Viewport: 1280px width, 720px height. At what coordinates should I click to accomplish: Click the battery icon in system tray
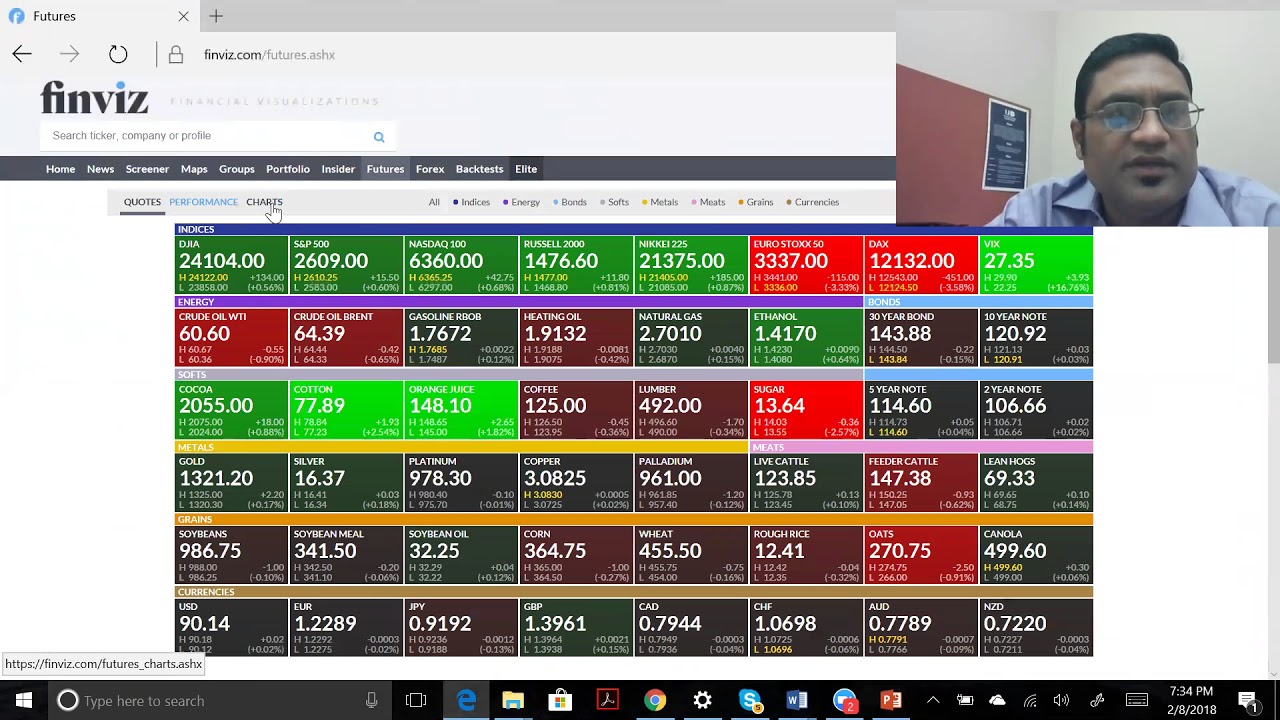pos(965,700)
